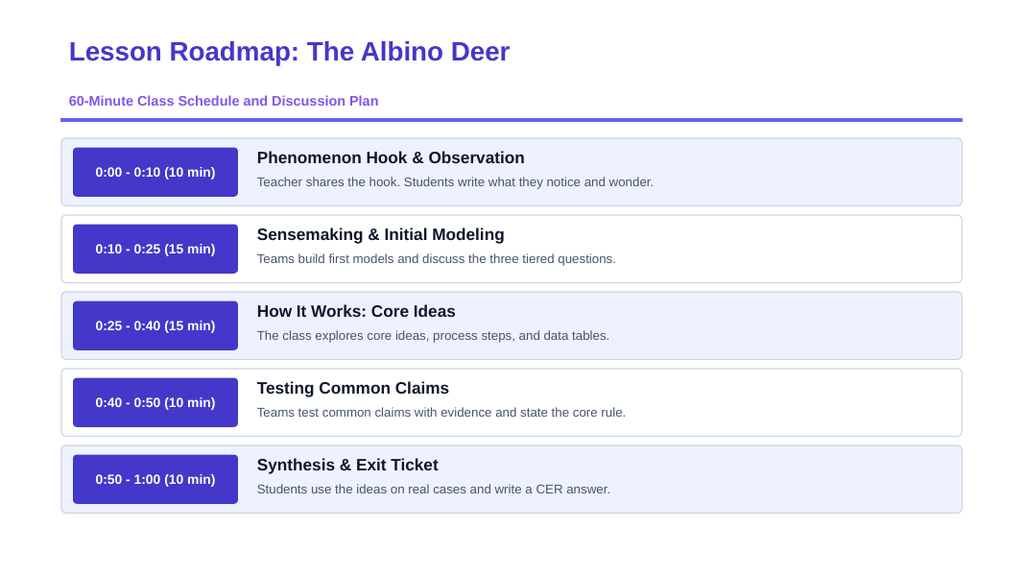Screen dimensions: 1024x576
Task: Click the 0:25 - 0:40 (15 min) time badge
Action: click(x=155, y=325)
